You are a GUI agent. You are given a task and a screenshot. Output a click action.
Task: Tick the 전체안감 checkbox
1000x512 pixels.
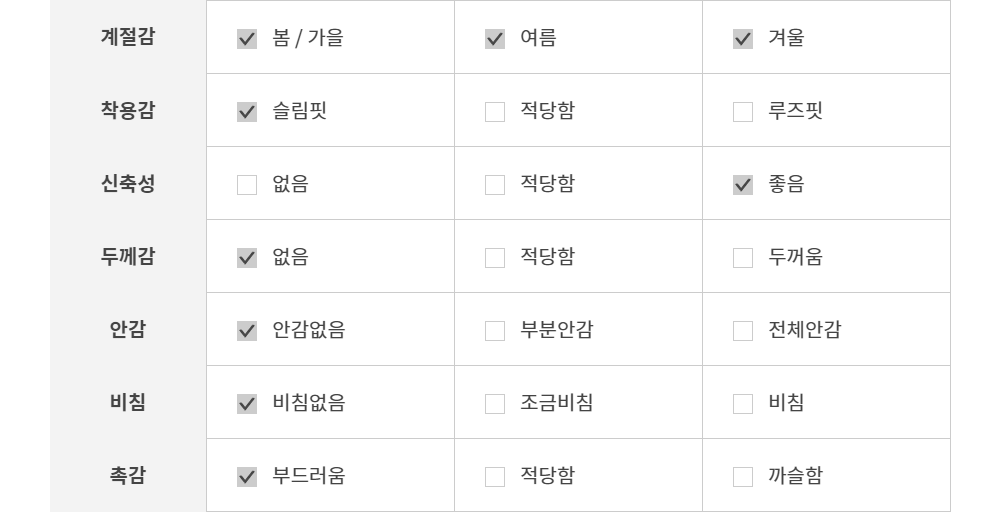[743, 331]
